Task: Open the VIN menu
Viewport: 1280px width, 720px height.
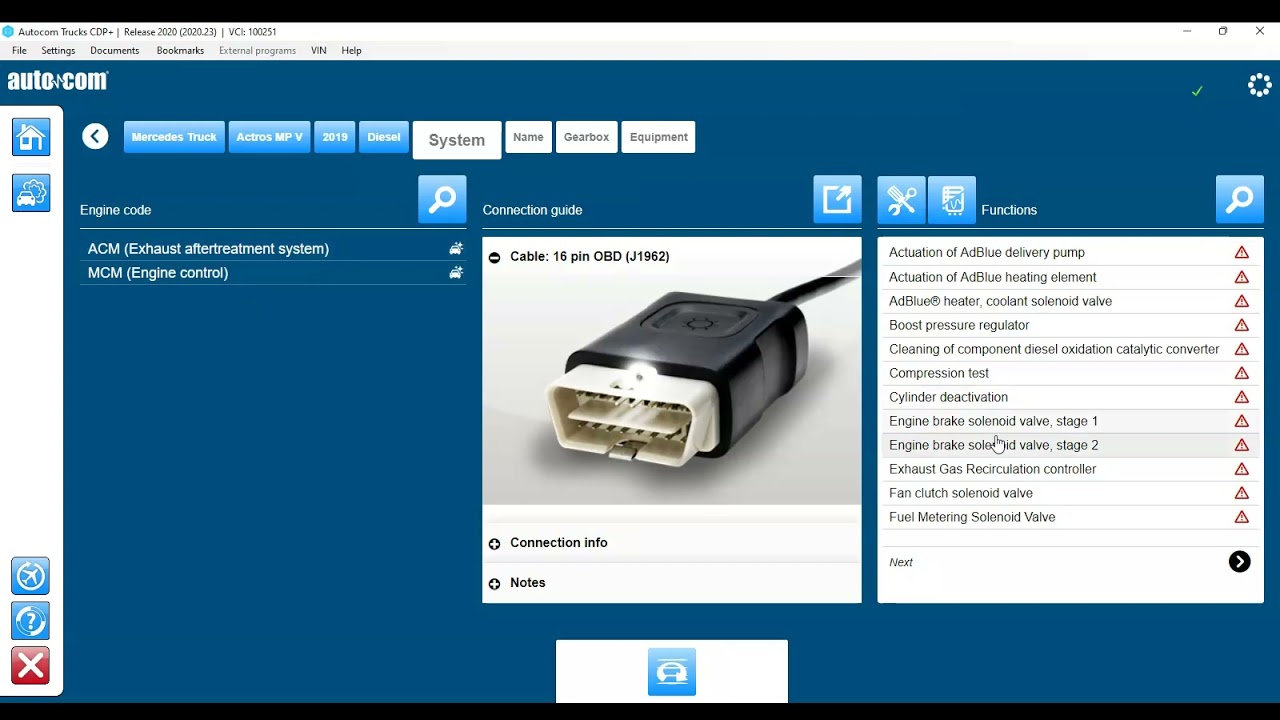Action: [x=318, y=51]
